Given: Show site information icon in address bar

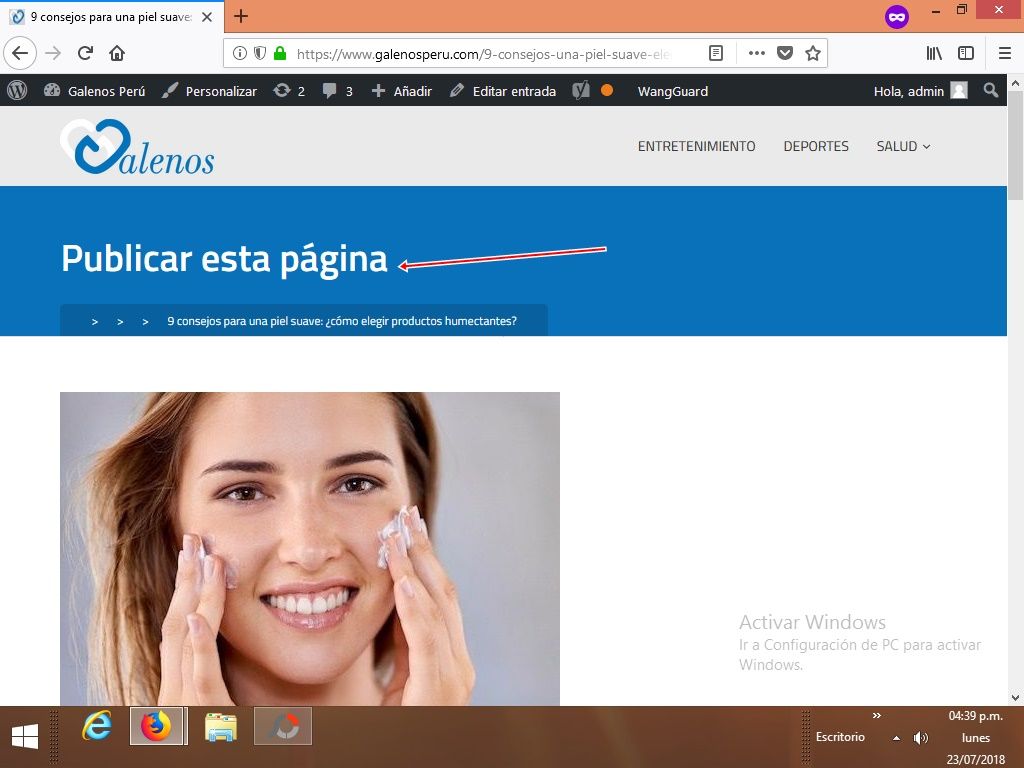Looking at the screenshot, I should click(240, 53).
